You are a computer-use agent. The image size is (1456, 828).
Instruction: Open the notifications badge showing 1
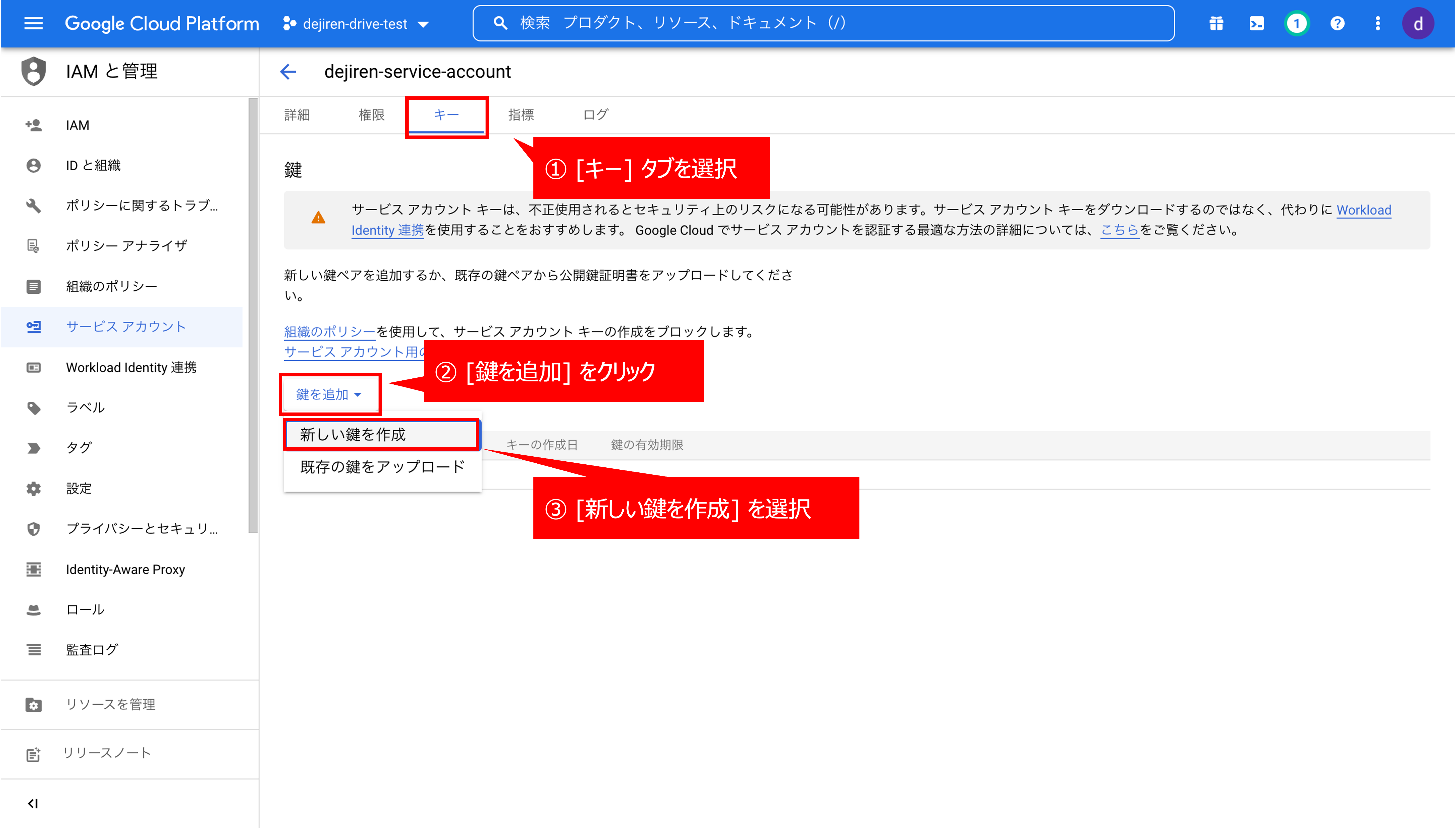click(x=1296, y=23)
